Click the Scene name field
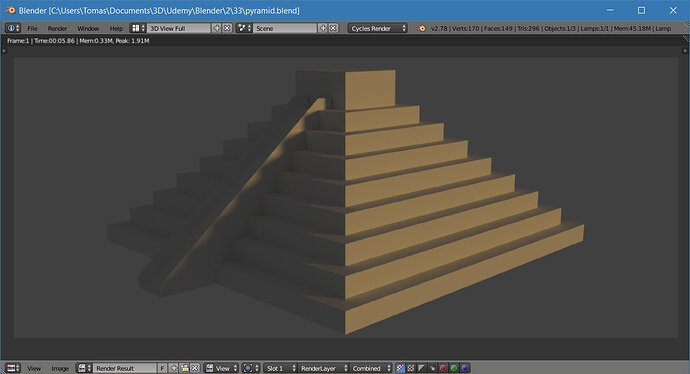Screen dimensions: 690x374 click(x=285, y=28)
